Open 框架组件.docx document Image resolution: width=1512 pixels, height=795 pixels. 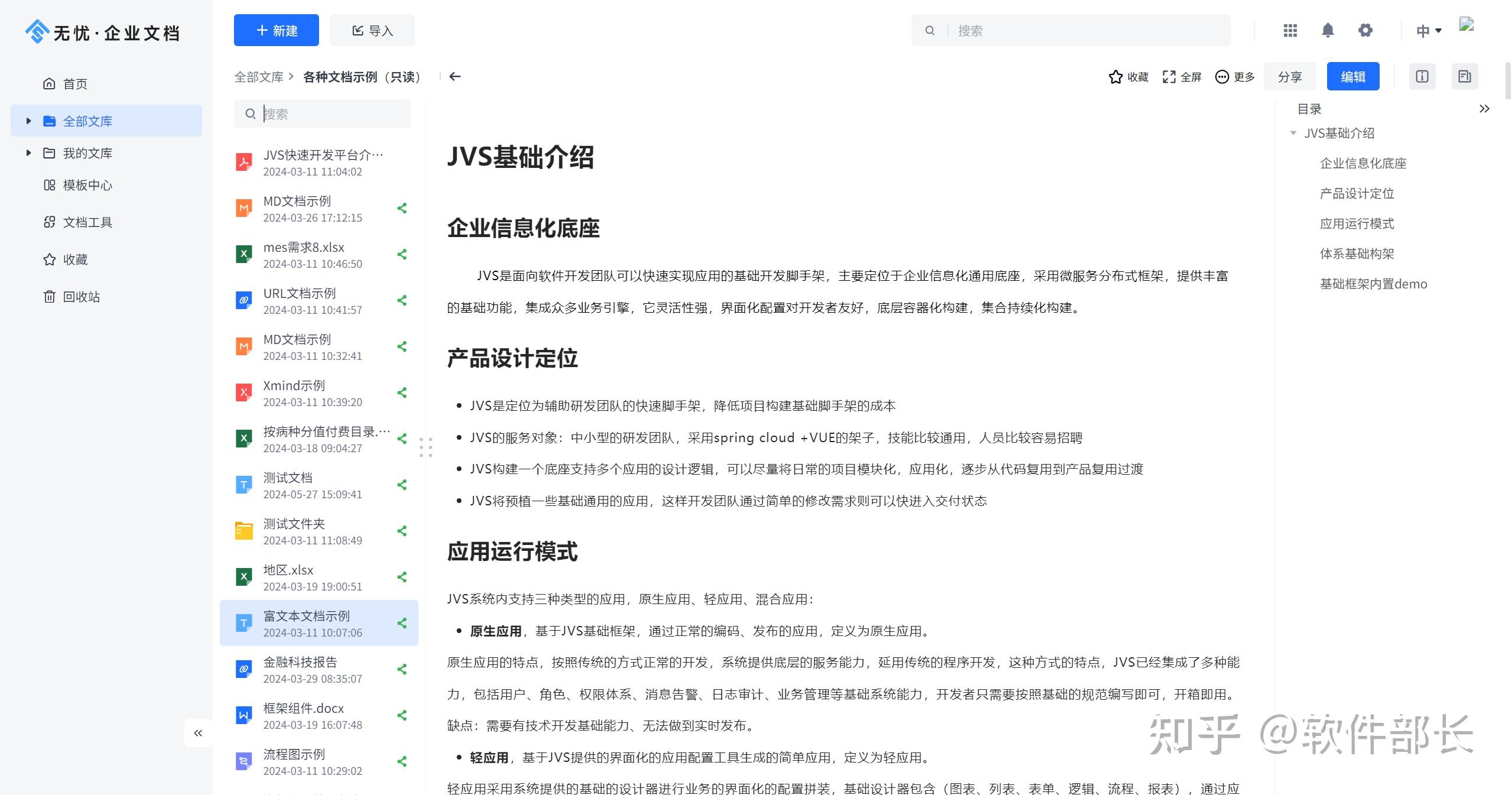click(319, 715)
